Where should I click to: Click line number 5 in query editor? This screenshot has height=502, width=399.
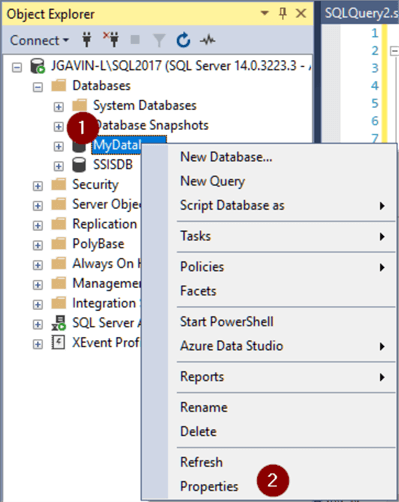[375, 103]
